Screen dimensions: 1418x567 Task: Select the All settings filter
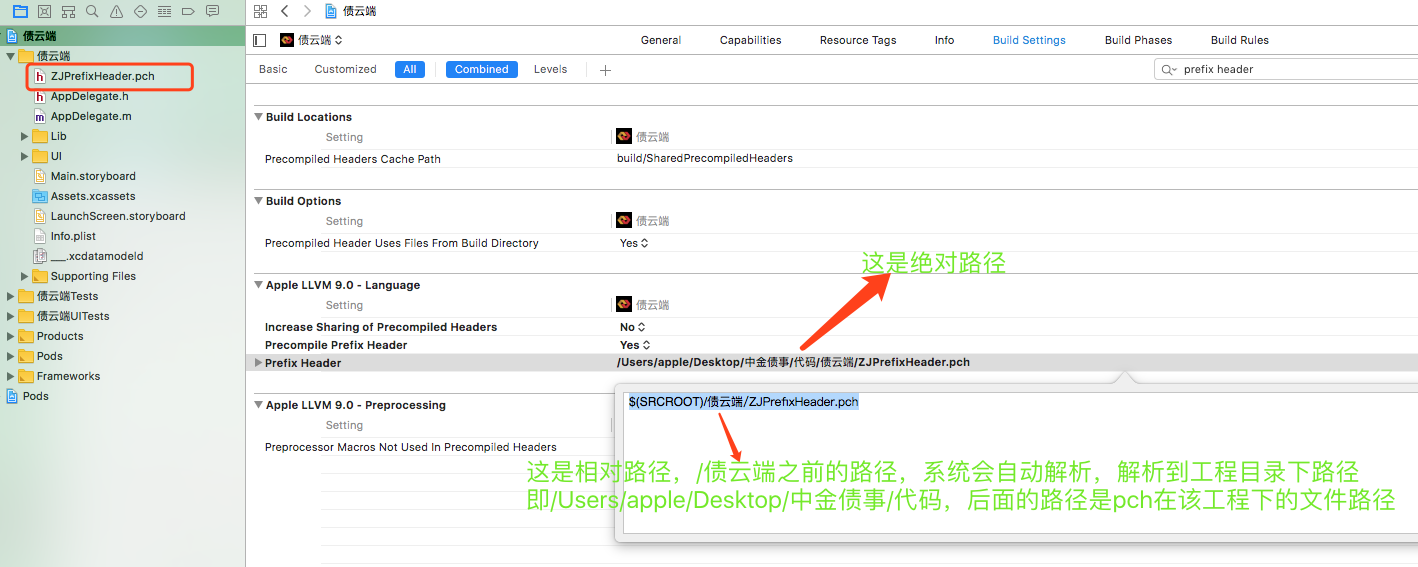(410, 69)
